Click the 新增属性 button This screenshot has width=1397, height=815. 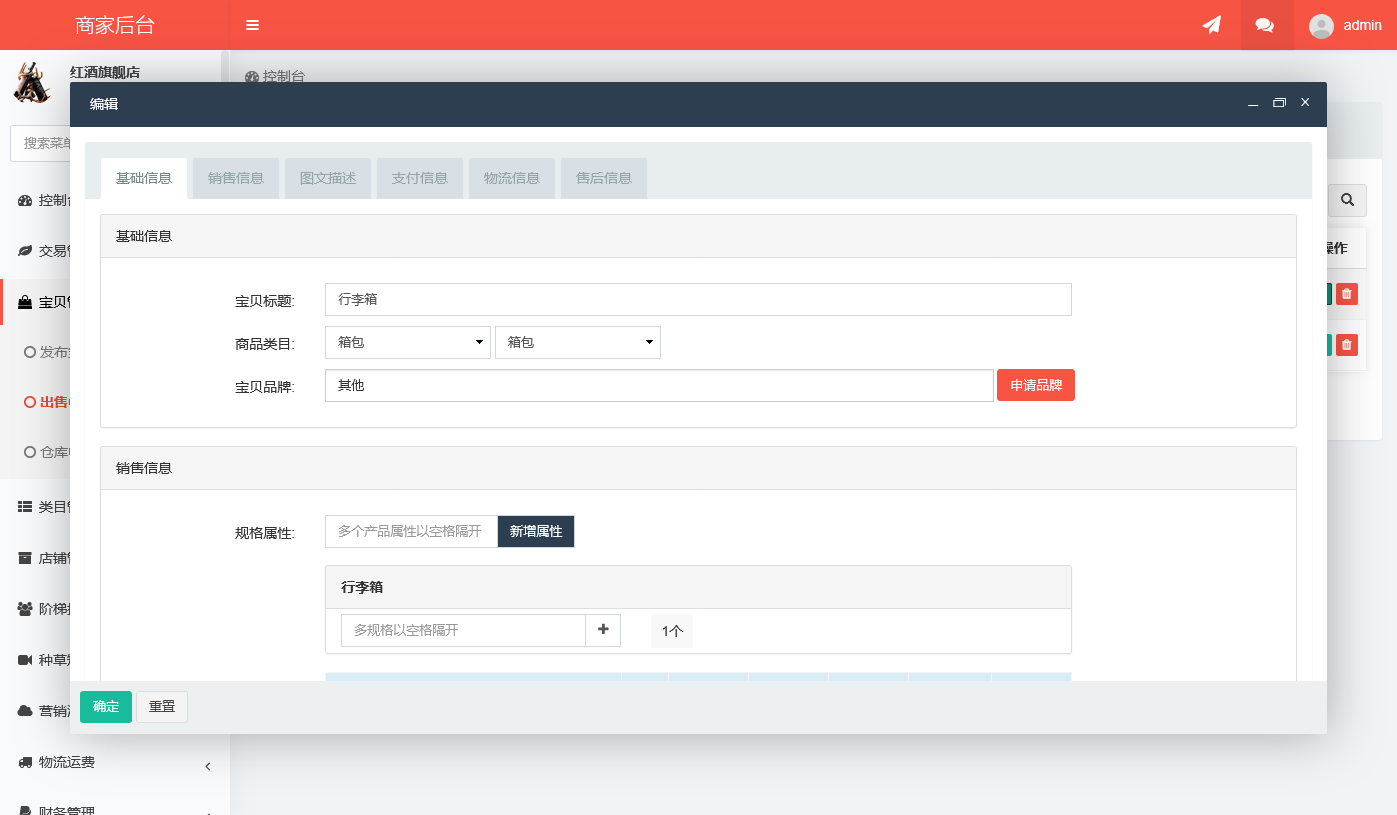pos(536,531)
